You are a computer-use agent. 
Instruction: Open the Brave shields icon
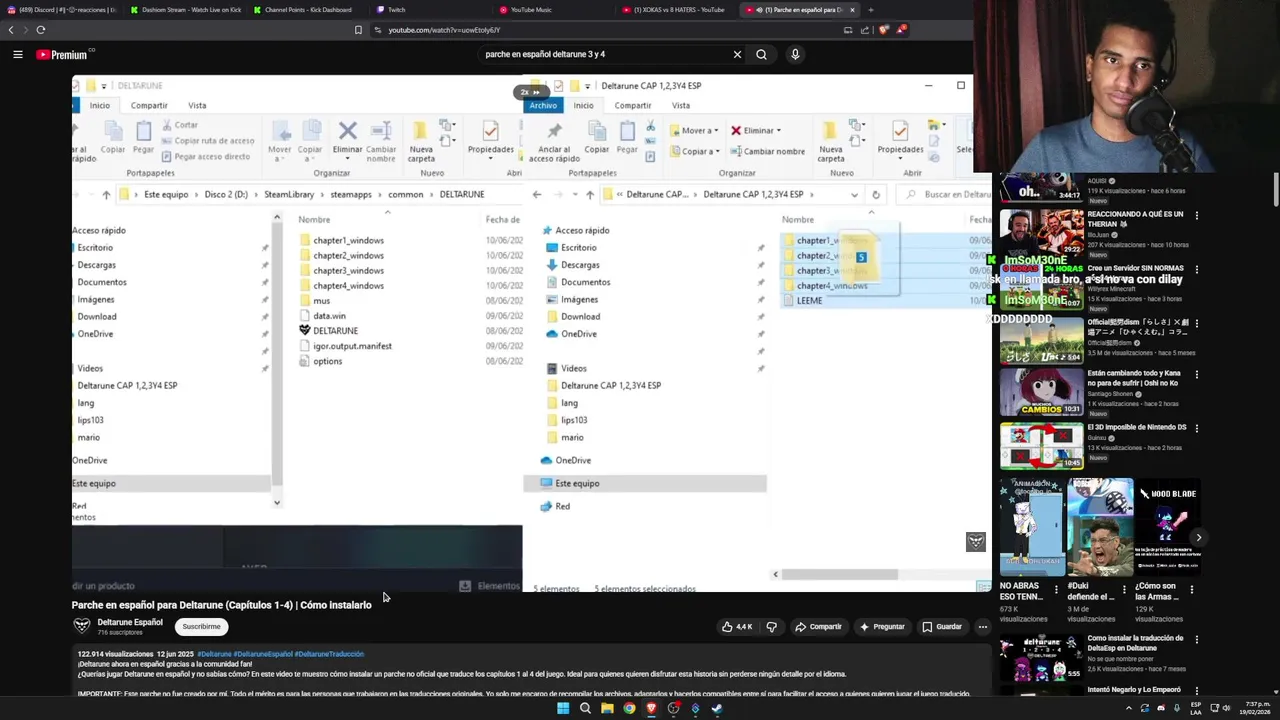point(883,30)
